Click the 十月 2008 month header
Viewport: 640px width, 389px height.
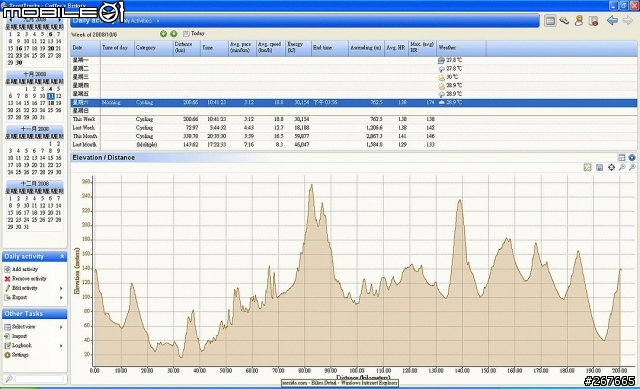pyautogui.click(x=35, y=74)
